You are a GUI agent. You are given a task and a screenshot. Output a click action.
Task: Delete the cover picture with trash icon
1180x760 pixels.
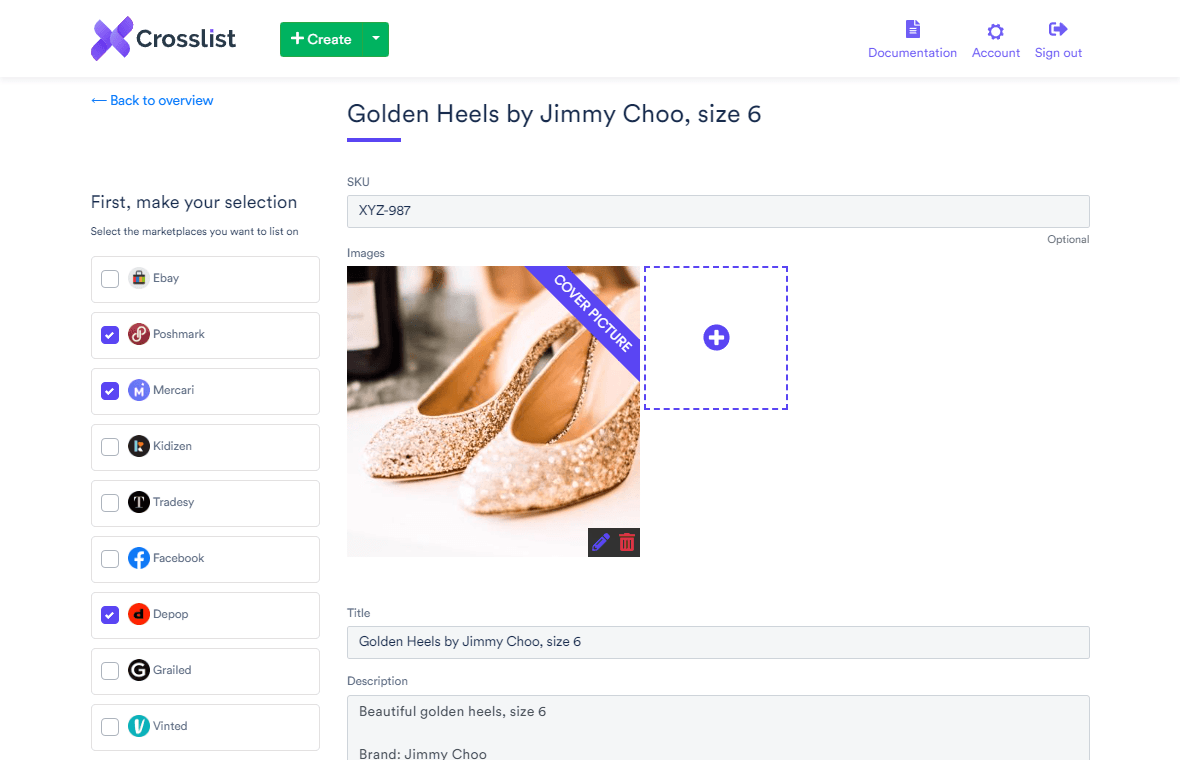[x=627, y=542]
